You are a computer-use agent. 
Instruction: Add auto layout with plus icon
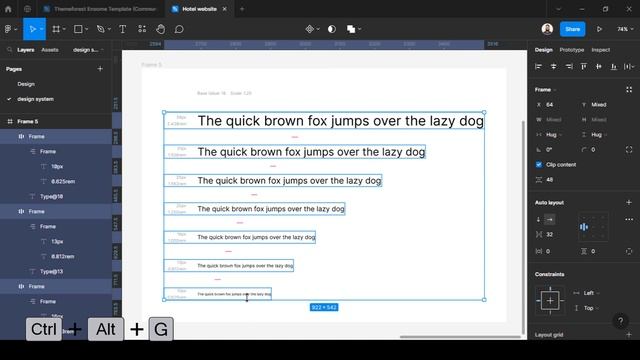(629, 202)
